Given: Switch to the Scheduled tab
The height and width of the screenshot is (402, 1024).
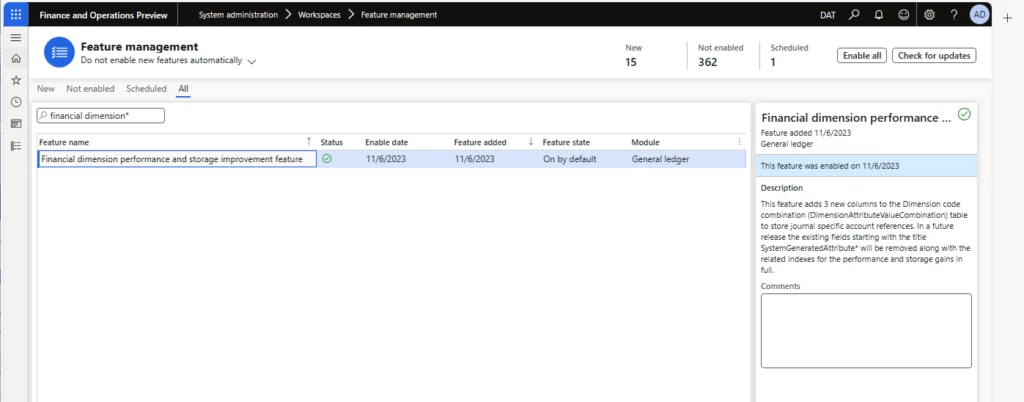Looking at the screenshot, I should 146,89.
